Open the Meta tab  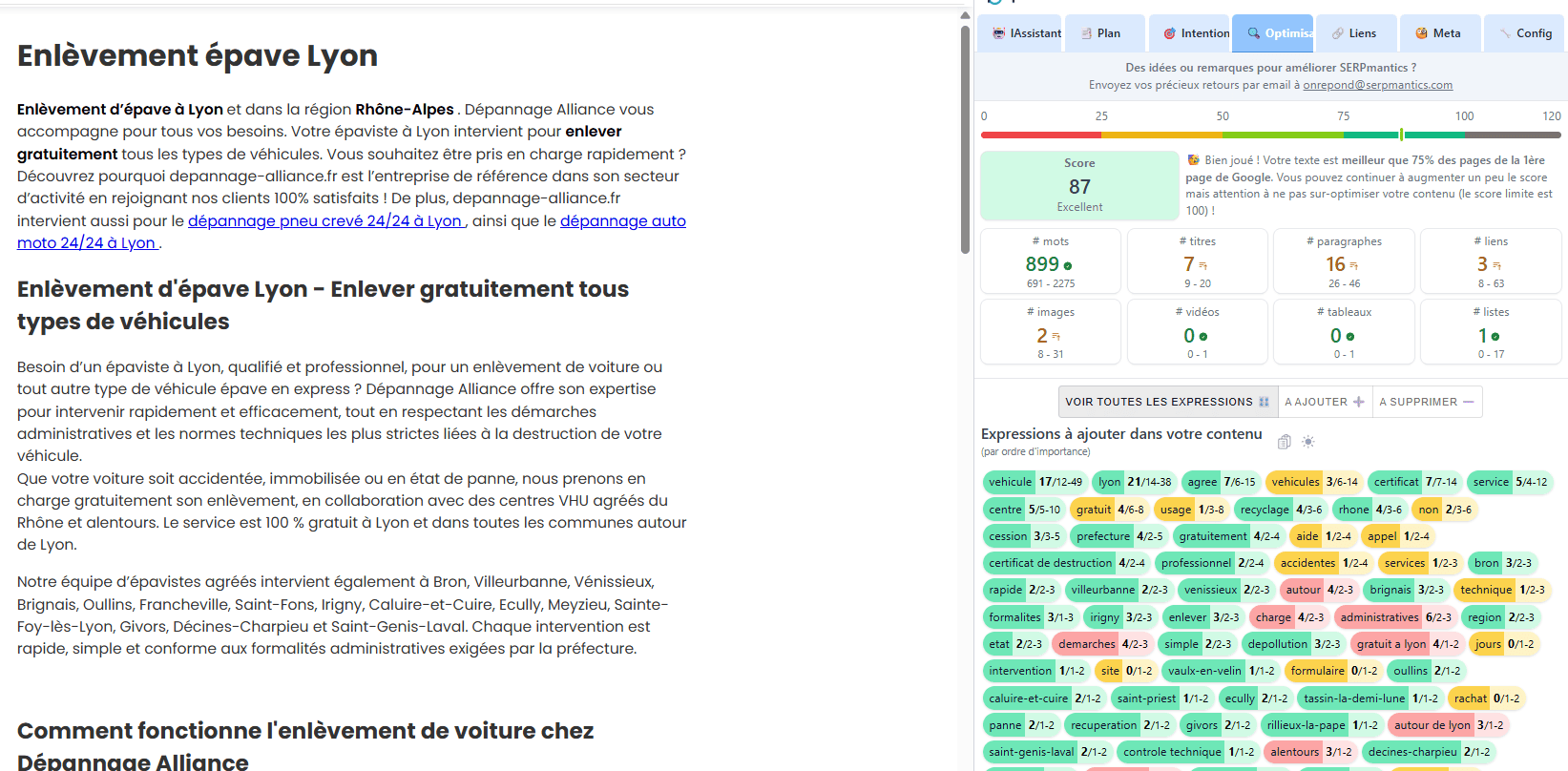click(1440, 33)
